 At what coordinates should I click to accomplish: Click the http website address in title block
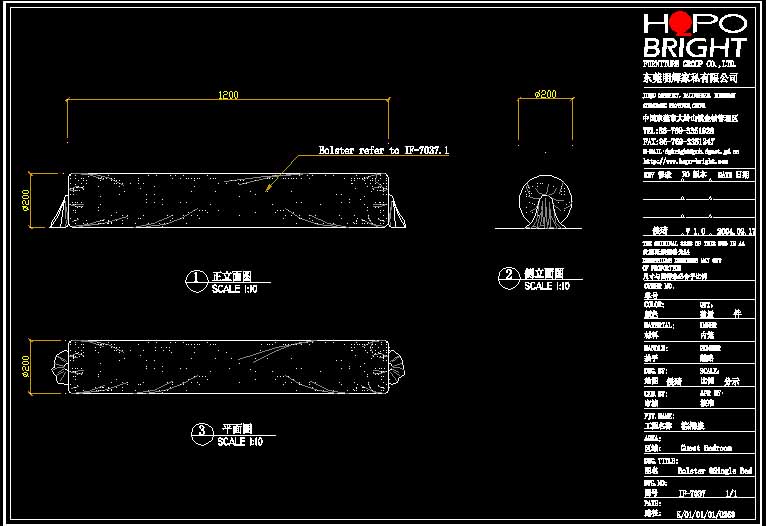pos(686,161)
